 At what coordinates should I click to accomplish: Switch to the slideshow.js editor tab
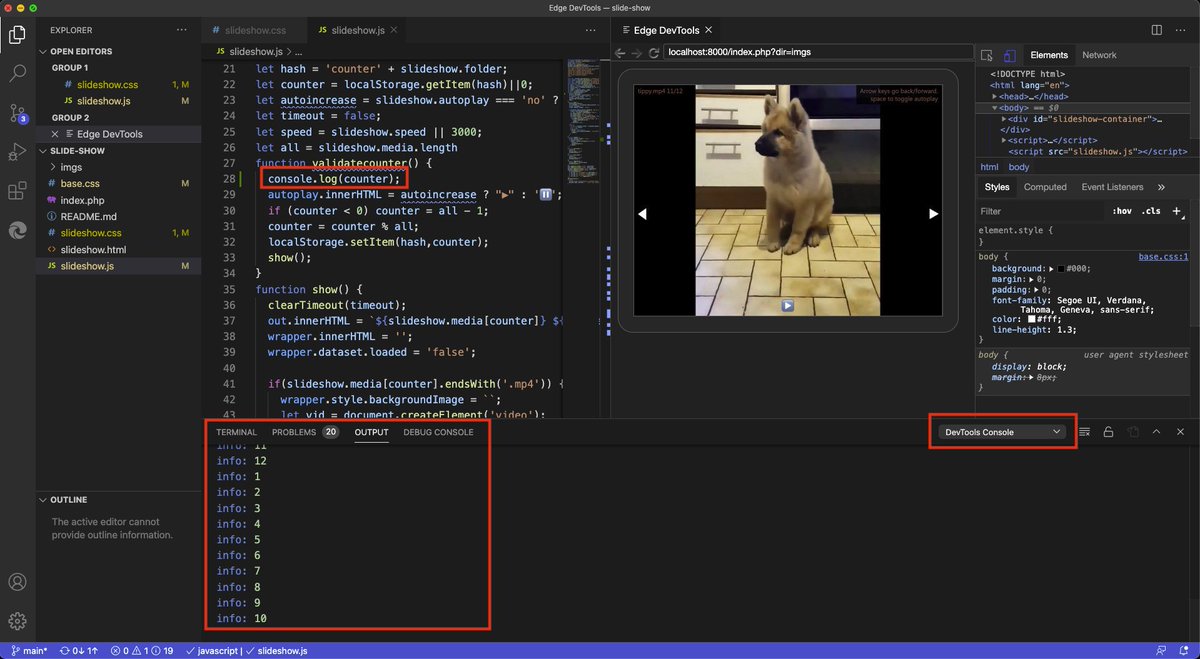point(357,30)
